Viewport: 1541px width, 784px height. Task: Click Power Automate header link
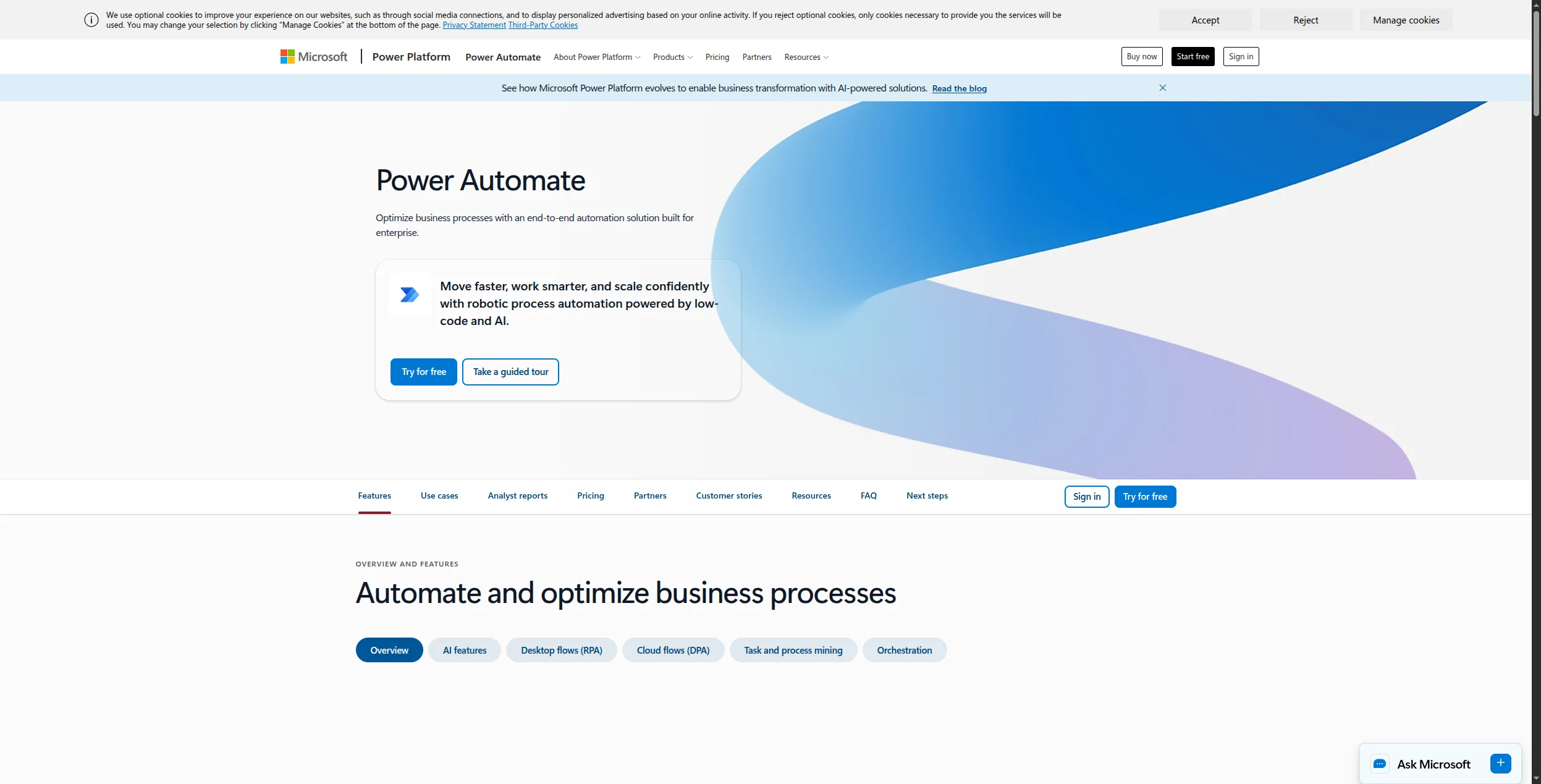click(x=503, y=57)
